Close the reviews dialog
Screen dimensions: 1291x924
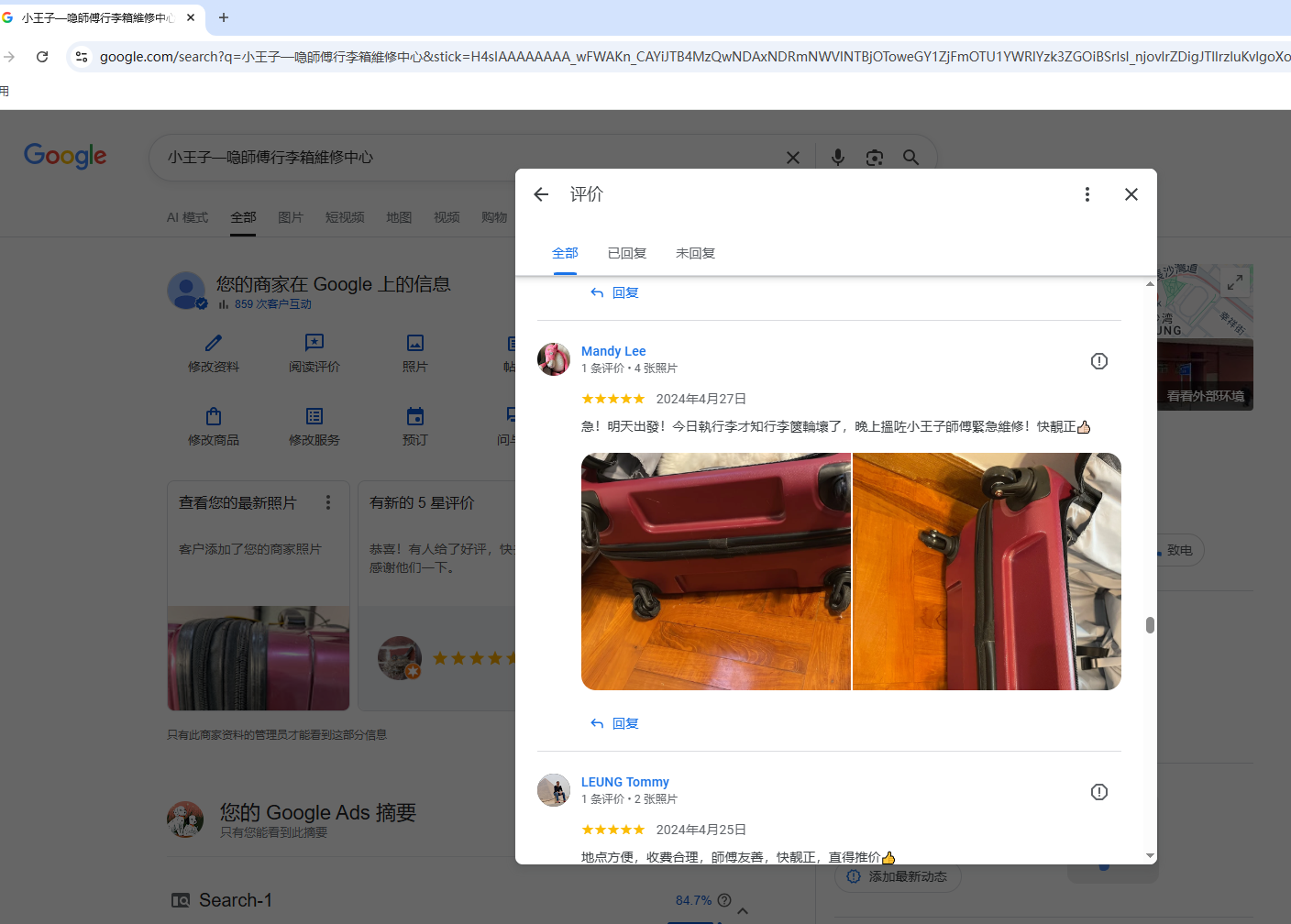click(x=1131, y=194)
